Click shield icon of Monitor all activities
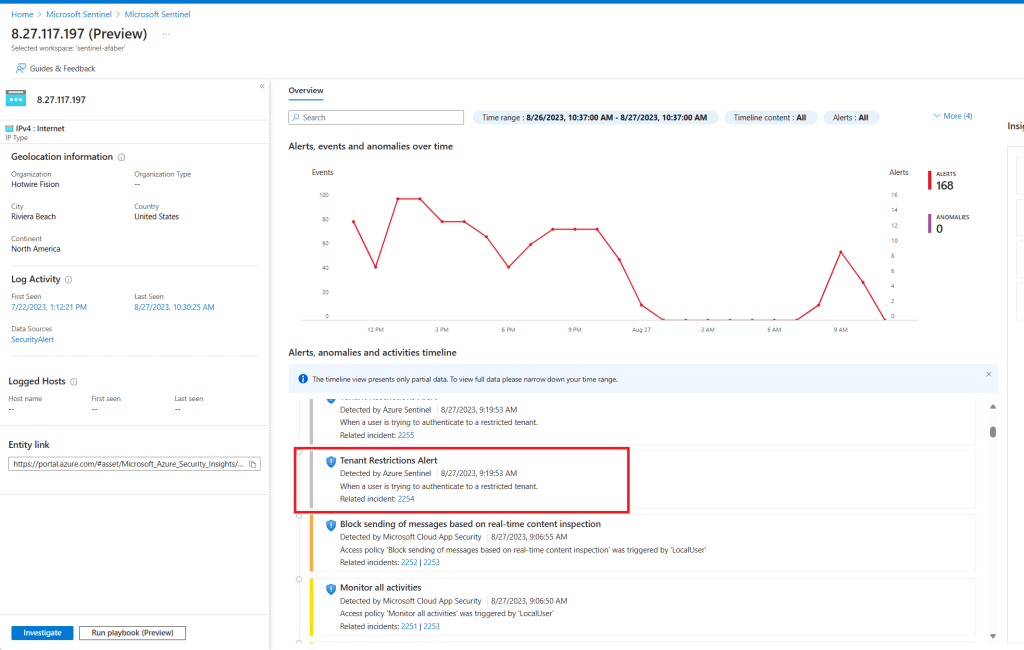The height and width of the screenshot is (650, 1024). point(331,588)
